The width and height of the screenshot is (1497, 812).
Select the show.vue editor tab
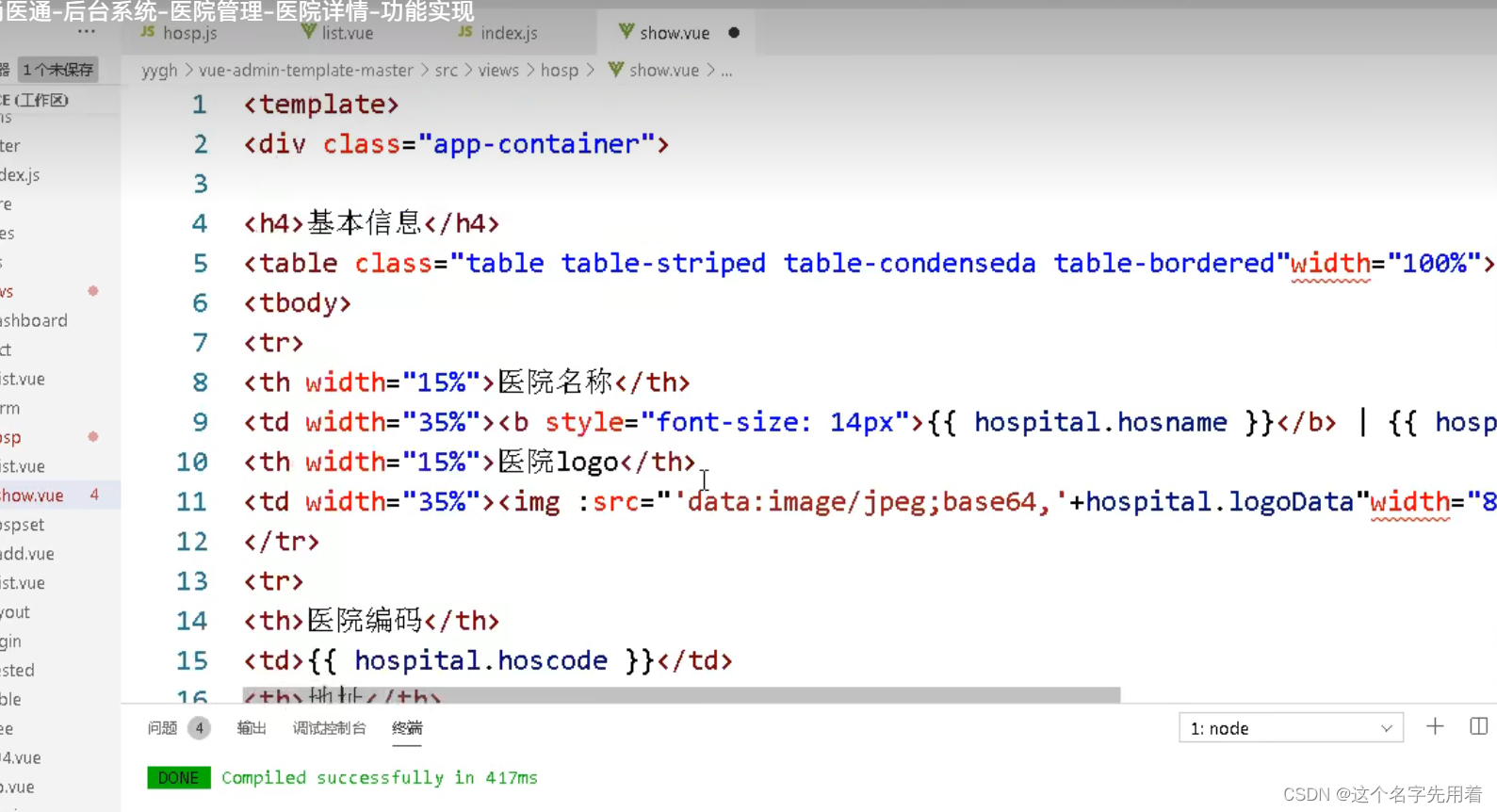[675, 33]
